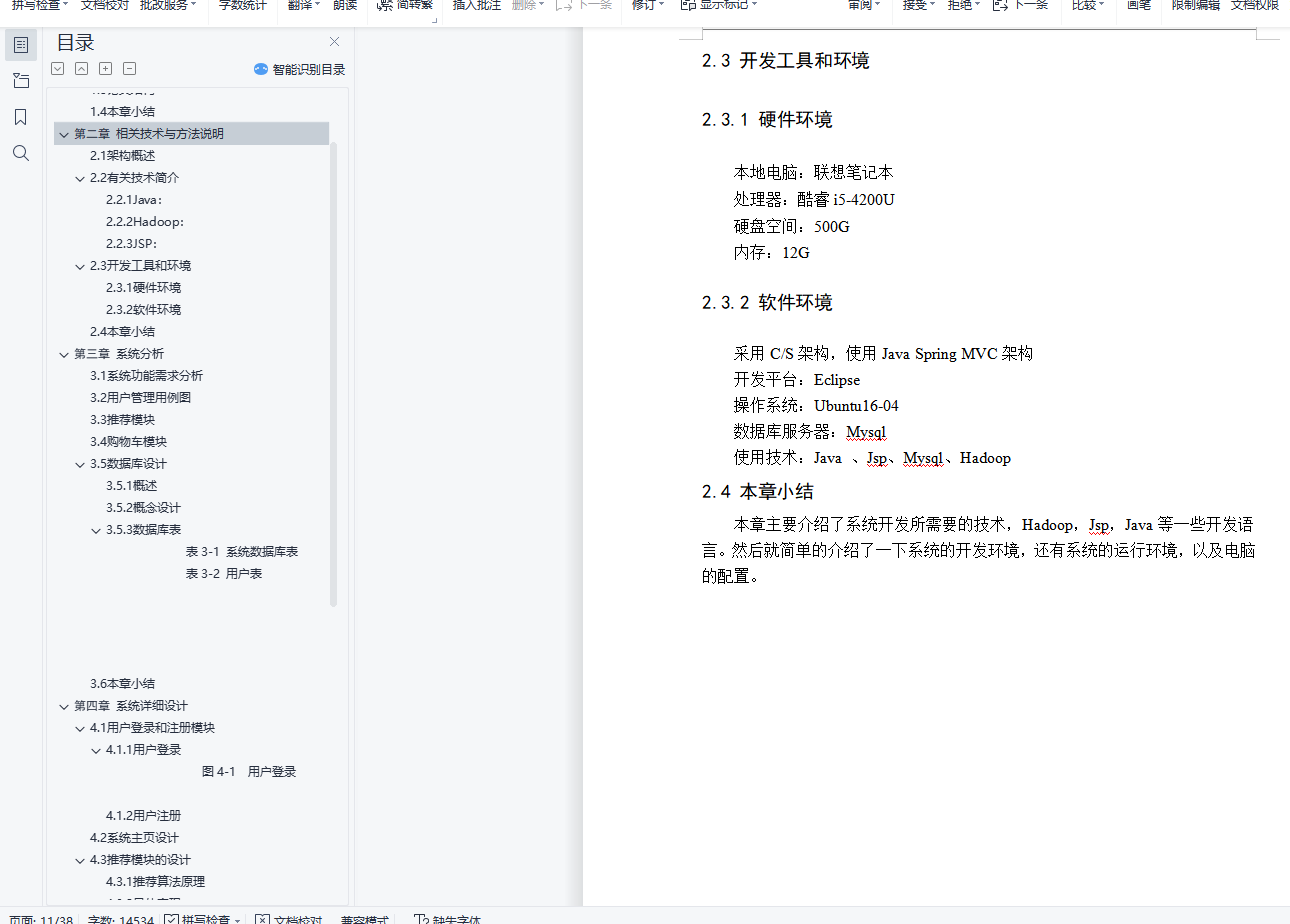Collapse the 4.3推荐模块的设计 tree arrow
Viewport: 1290px width, 924px height.
pos(80,860)
